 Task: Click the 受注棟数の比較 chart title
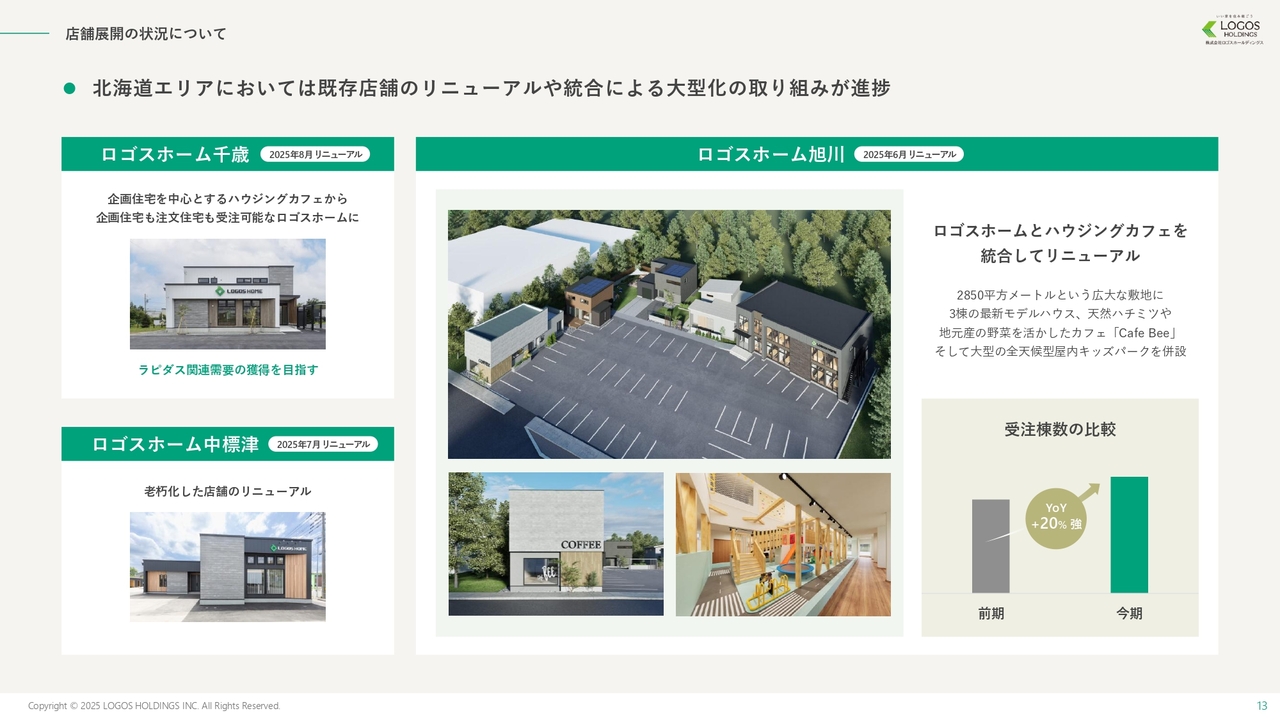1060,429
